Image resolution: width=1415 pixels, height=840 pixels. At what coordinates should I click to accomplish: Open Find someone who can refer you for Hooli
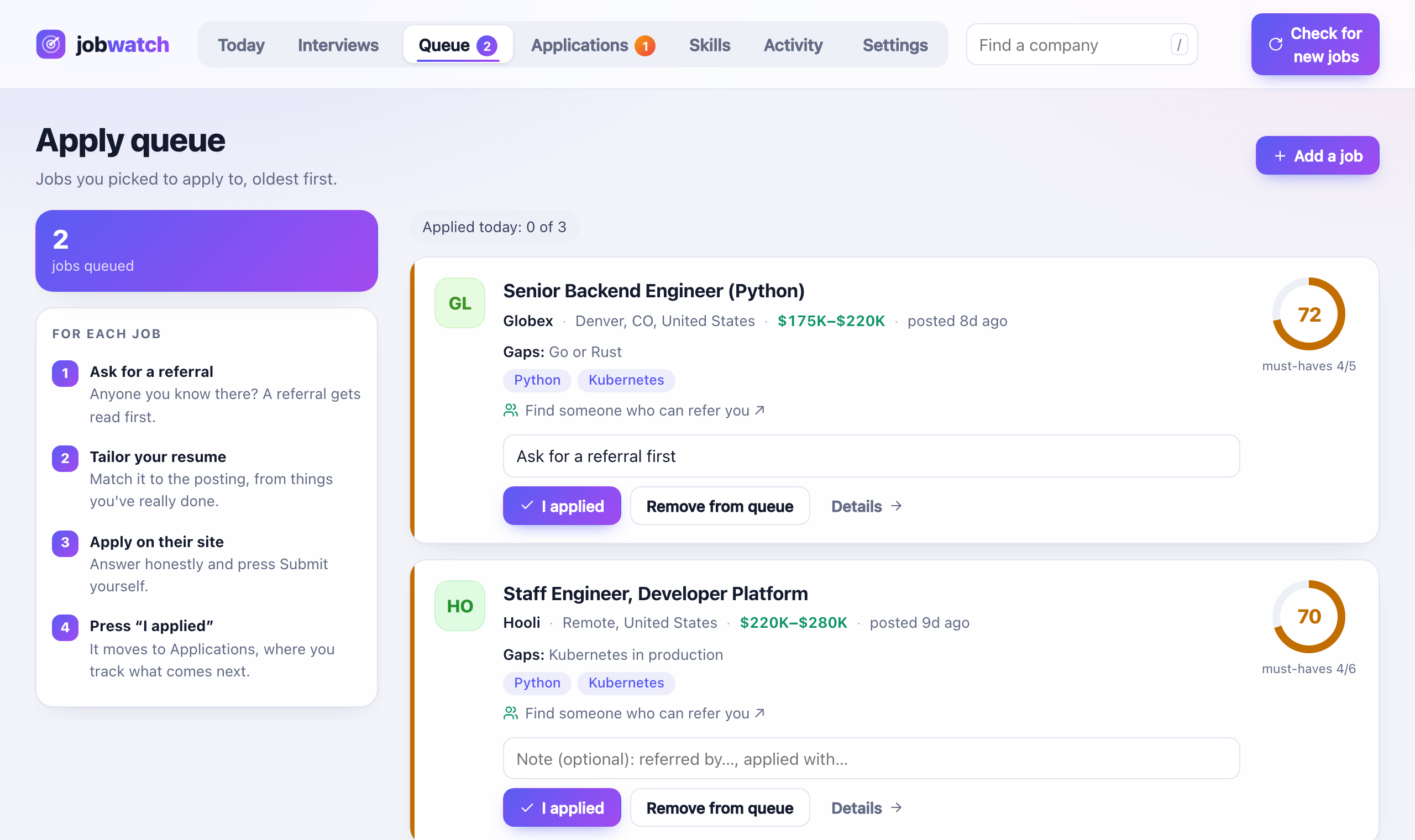pos(635,713)
